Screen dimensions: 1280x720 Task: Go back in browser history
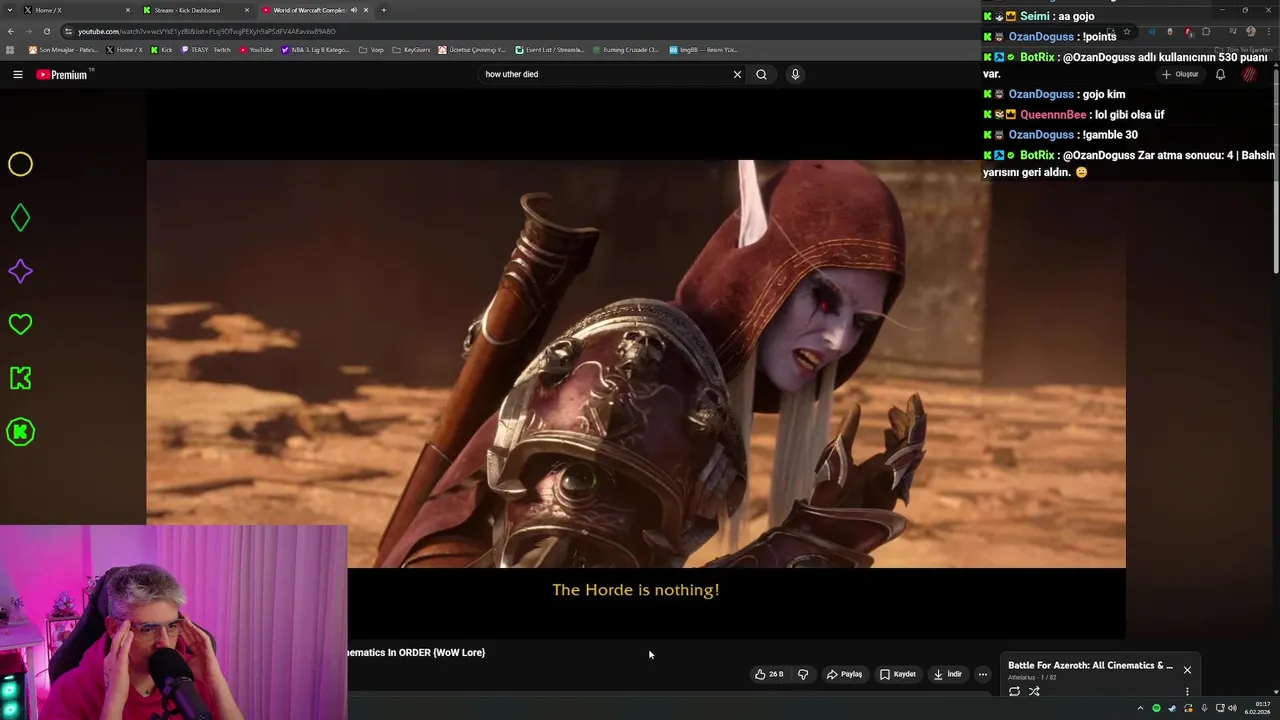[11, 31]
